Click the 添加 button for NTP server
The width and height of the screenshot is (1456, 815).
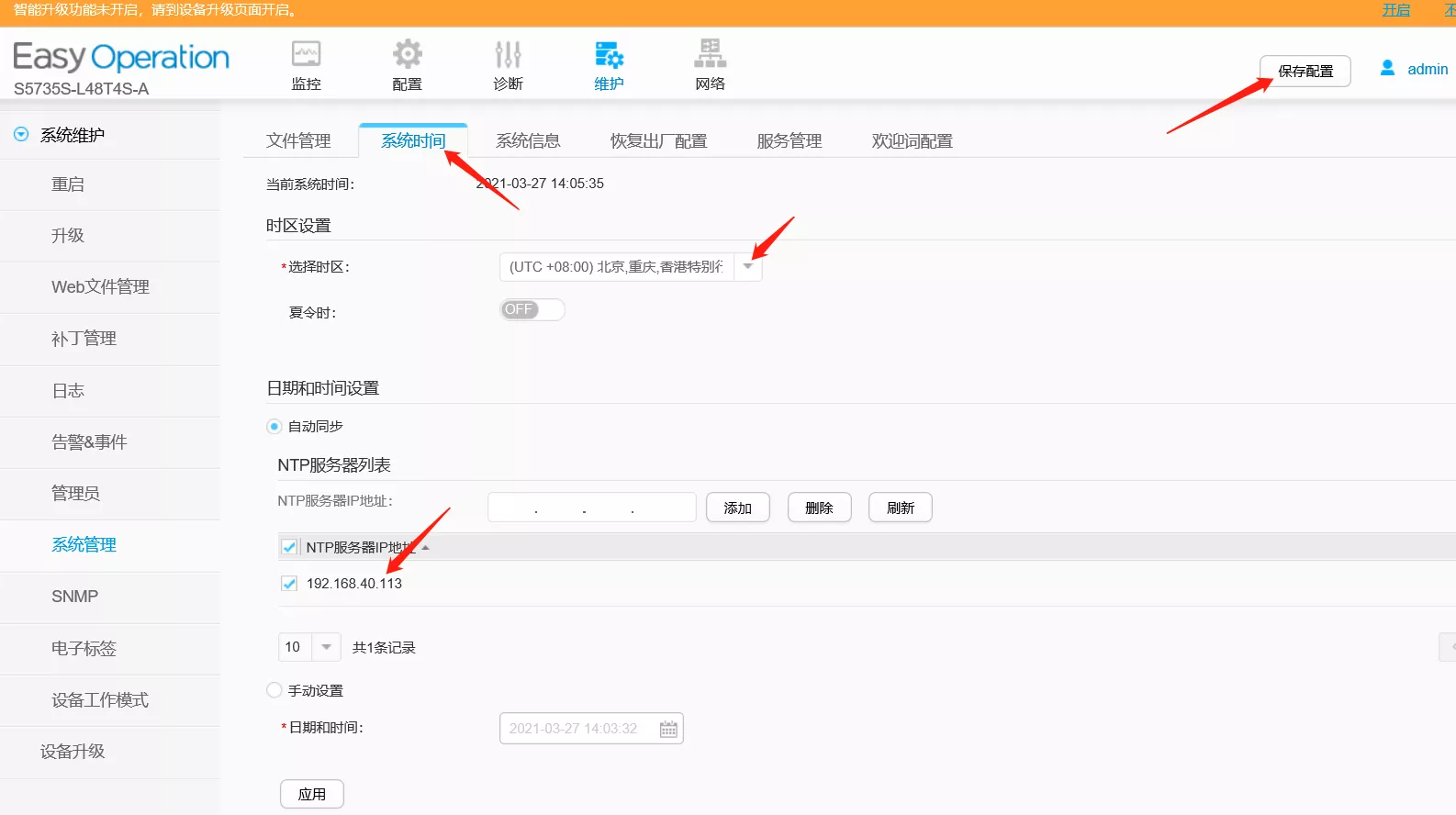[x=737, y=508]
